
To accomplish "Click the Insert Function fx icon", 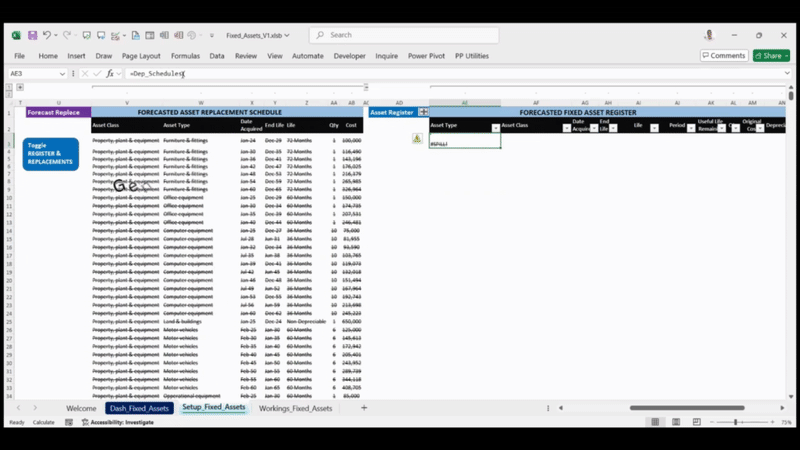I will [x=110, y=73].
